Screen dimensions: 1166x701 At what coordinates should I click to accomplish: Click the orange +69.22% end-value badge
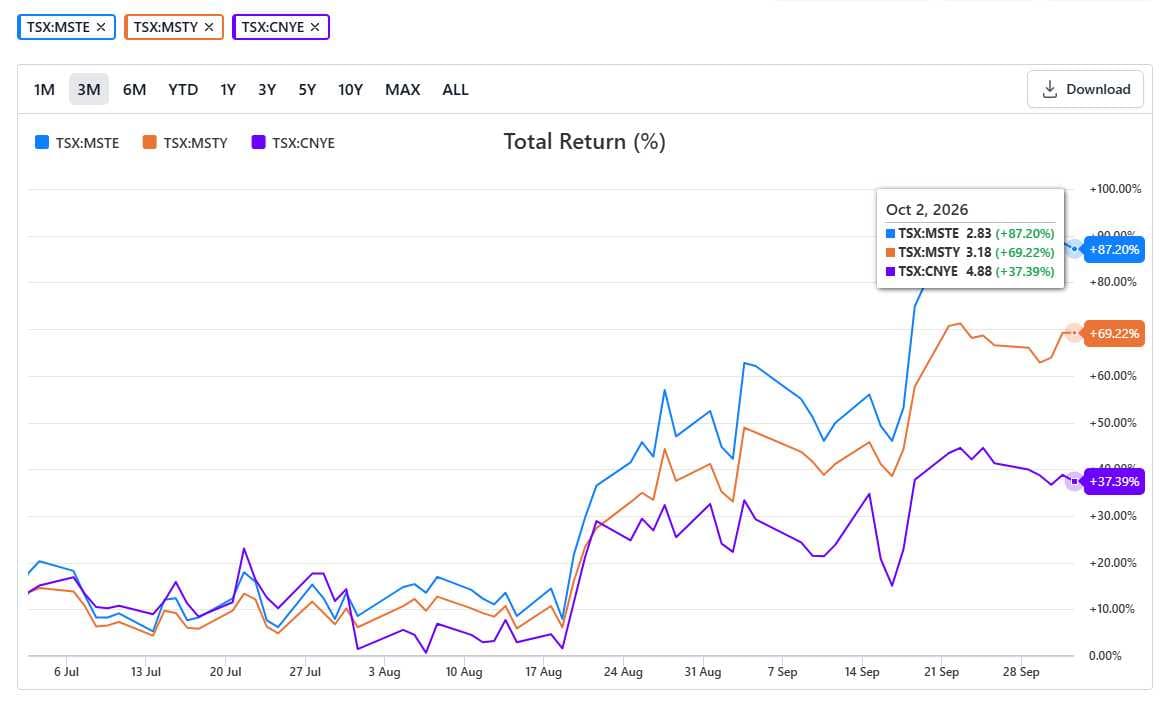tap(1114, 334)
